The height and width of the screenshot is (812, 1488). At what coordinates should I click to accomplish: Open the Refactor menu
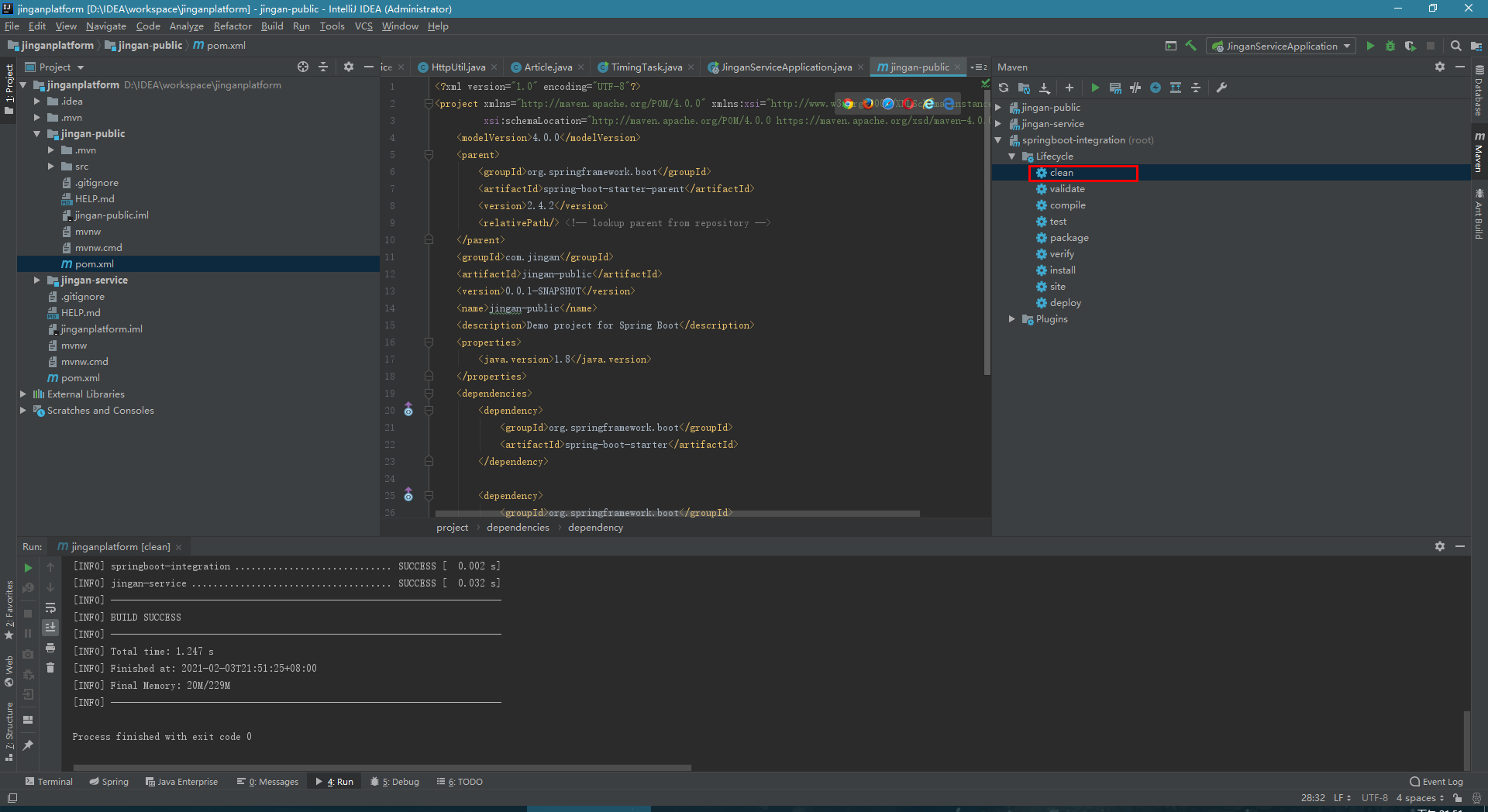(x=232, y=26)
